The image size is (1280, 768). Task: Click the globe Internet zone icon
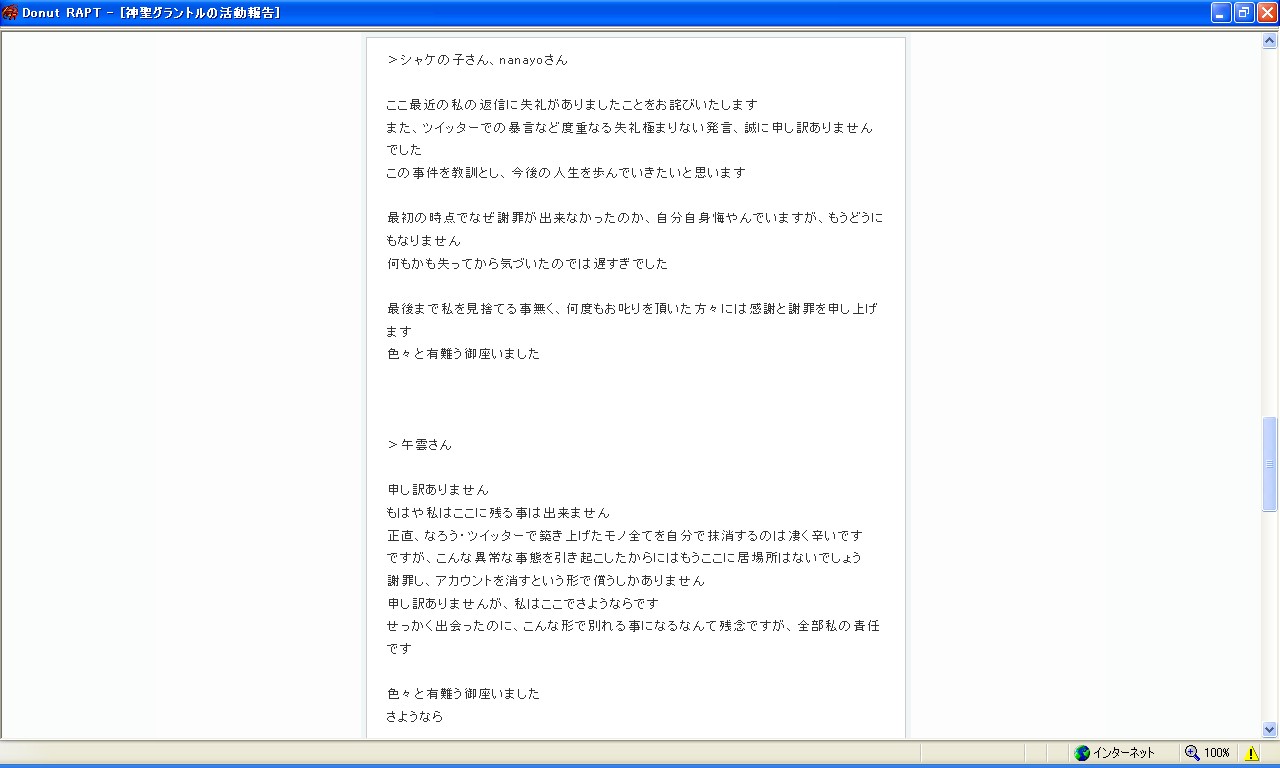tap(1082, 753)
